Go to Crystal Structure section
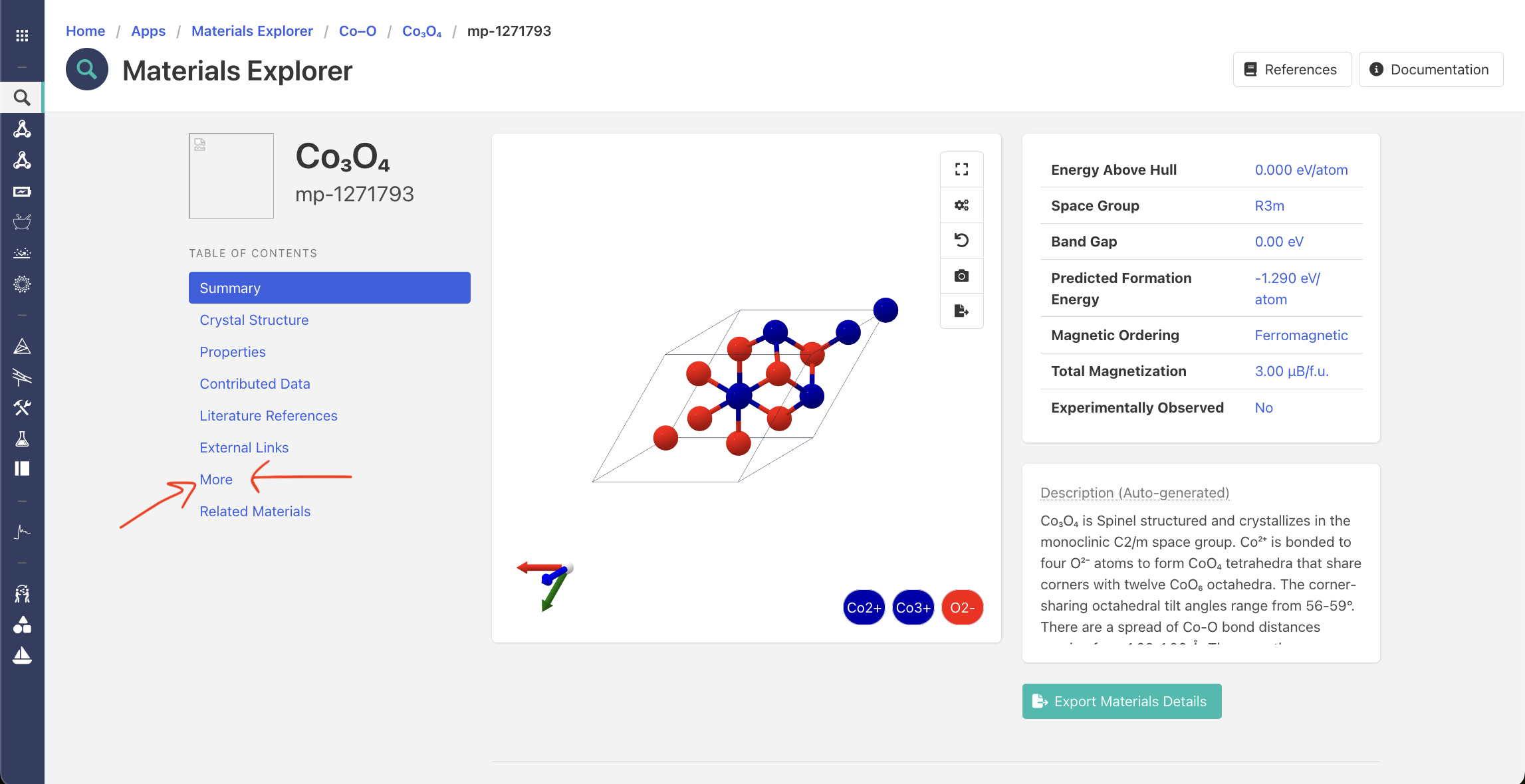 pyautogui.click(x=254, y=320)
